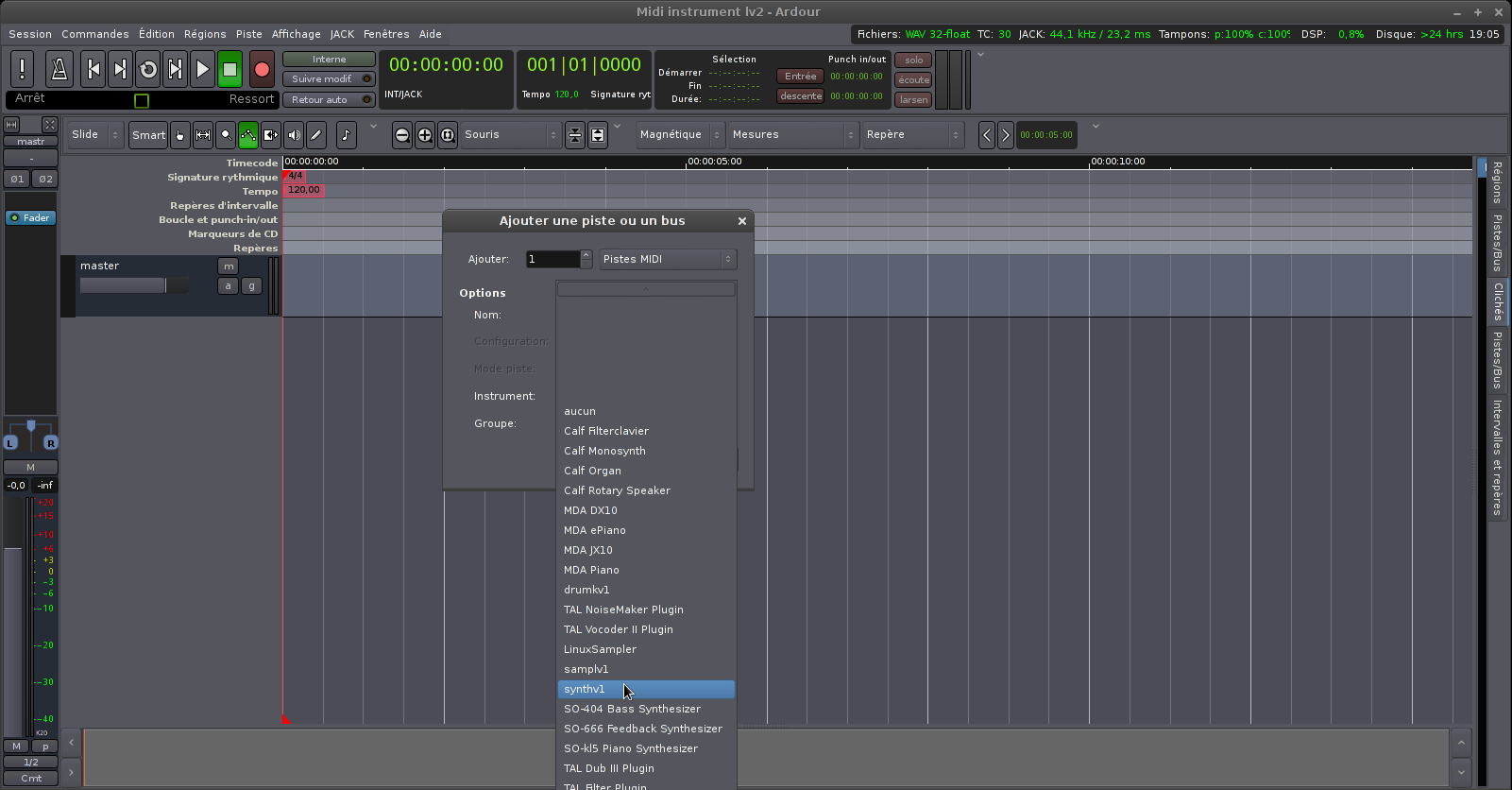Image resolution: width=1512 pixels, height=790 pixels.
Task: Click the zoom in plus button
Action: pyautogui.click(x=425, y=135)
